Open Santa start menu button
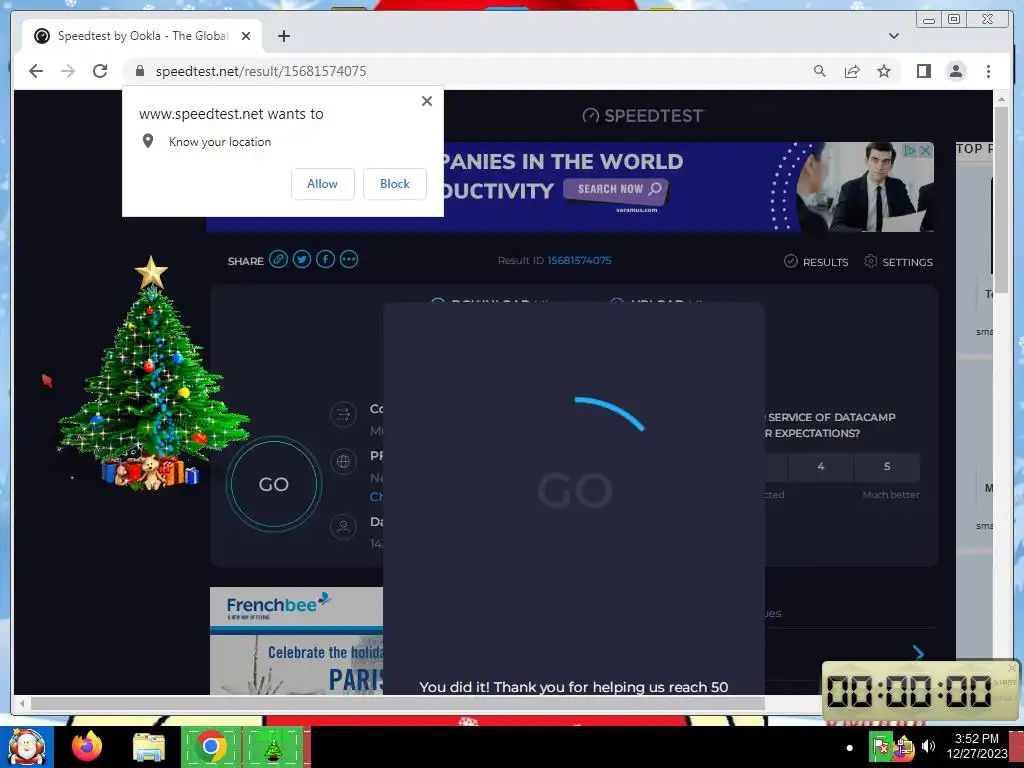The height and width of the screenshot is (768, 1024). click(27, 746)
